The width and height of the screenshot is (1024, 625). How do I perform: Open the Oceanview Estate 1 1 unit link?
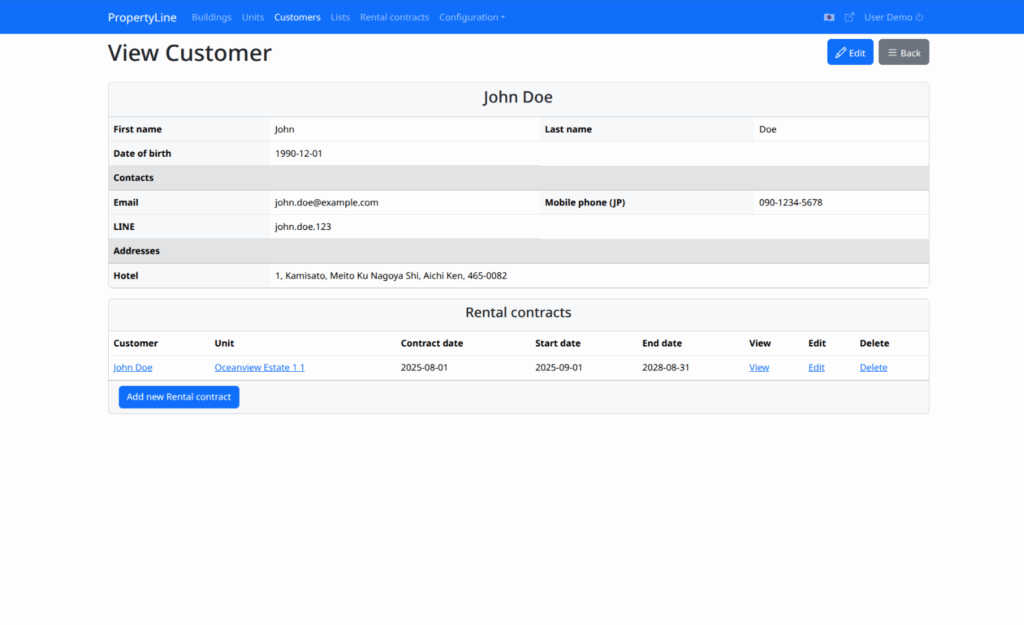coord(259,367)
